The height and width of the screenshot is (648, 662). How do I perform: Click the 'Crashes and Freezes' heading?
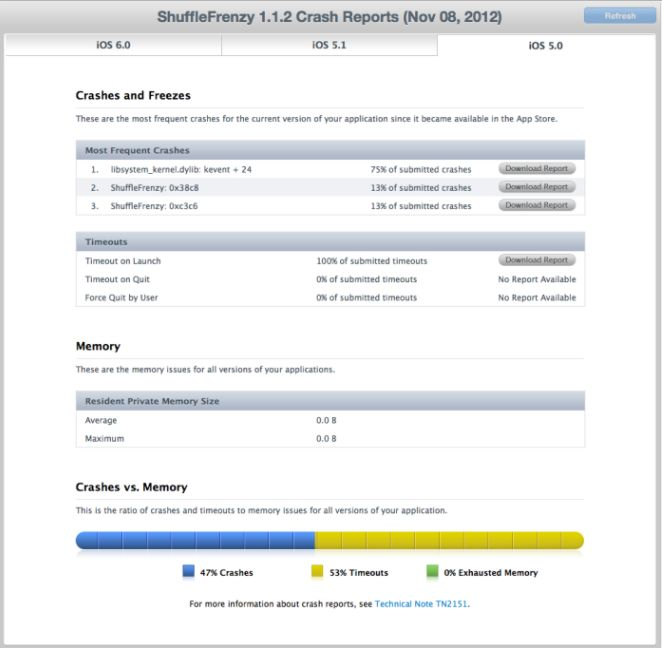point(133,95)
